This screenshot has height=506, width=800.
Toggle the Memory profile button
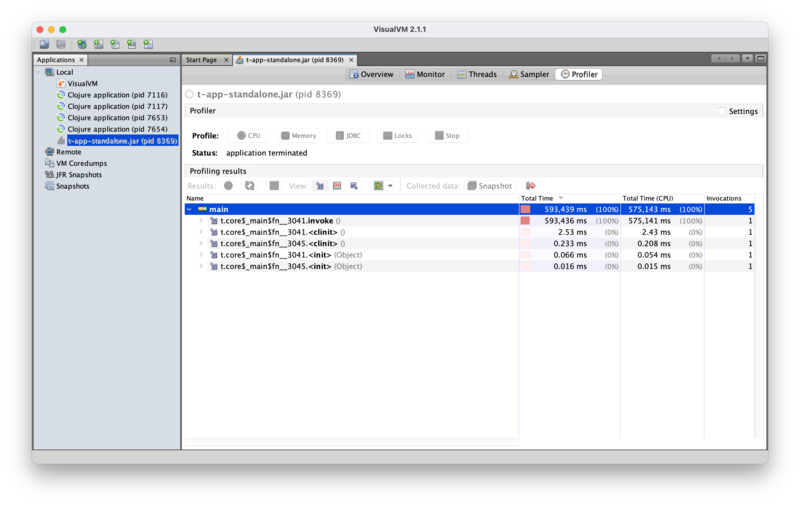point(299,136)
